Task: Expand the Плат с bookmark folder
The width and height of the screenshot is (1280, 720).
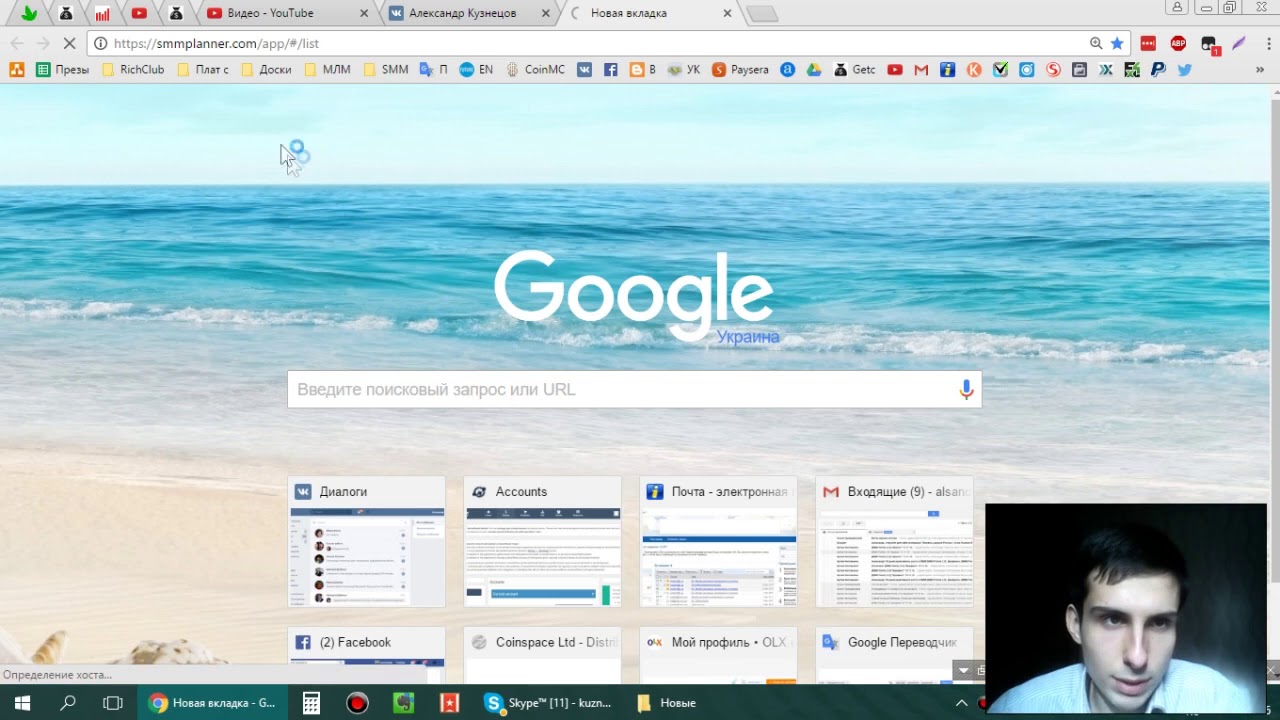Action: (203, 69)
